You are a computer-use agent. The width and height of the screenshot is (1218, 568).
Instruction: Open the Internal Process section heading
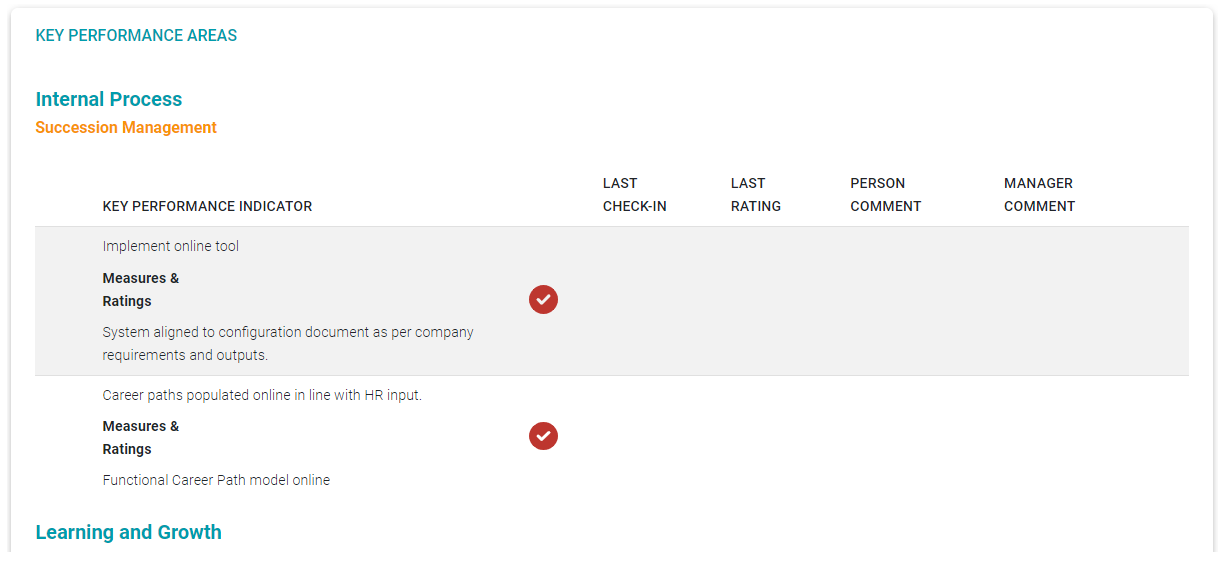pos(109,99)
